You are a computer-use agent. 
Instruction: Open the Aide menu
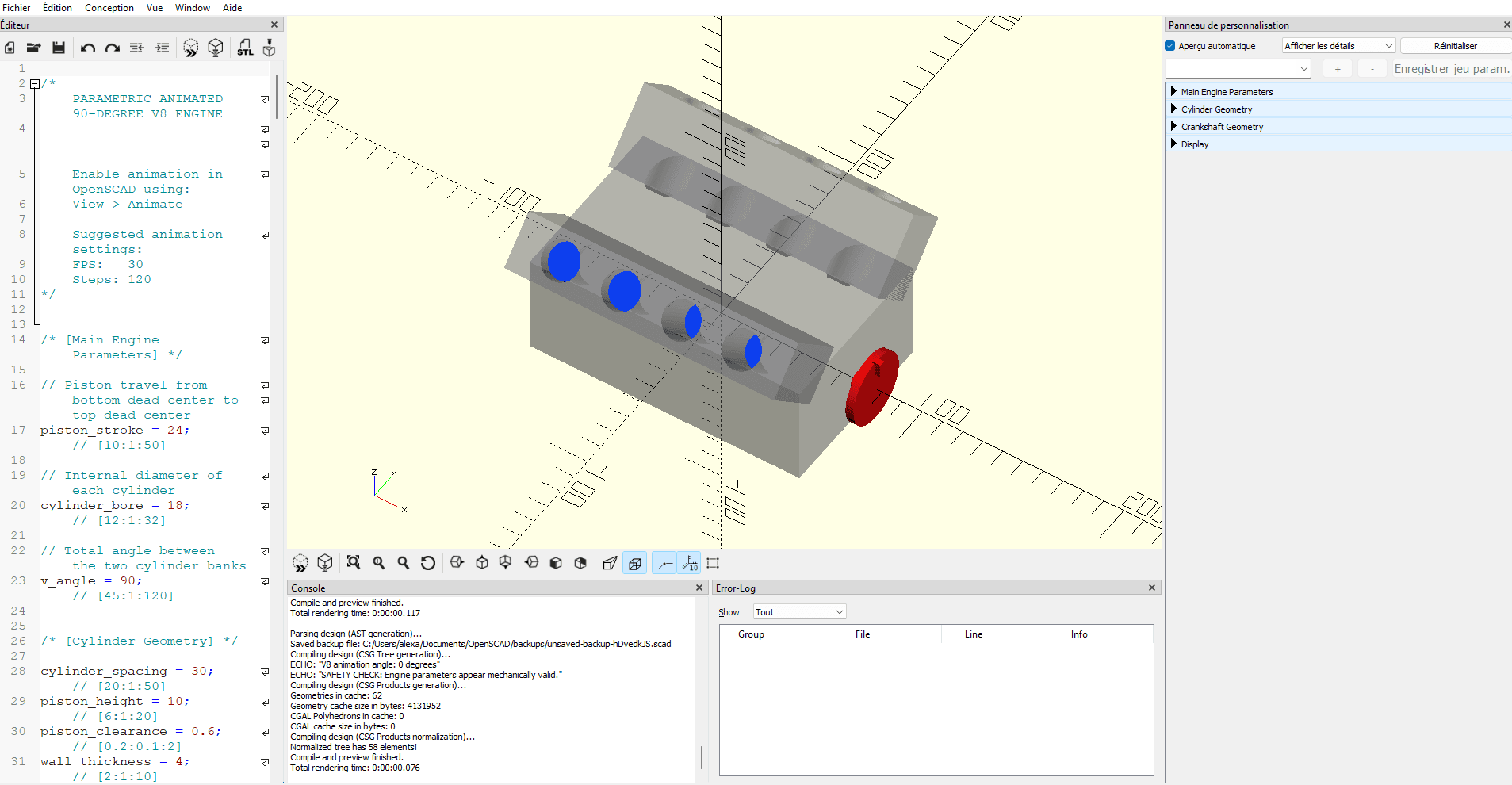(x=232, y=8)
